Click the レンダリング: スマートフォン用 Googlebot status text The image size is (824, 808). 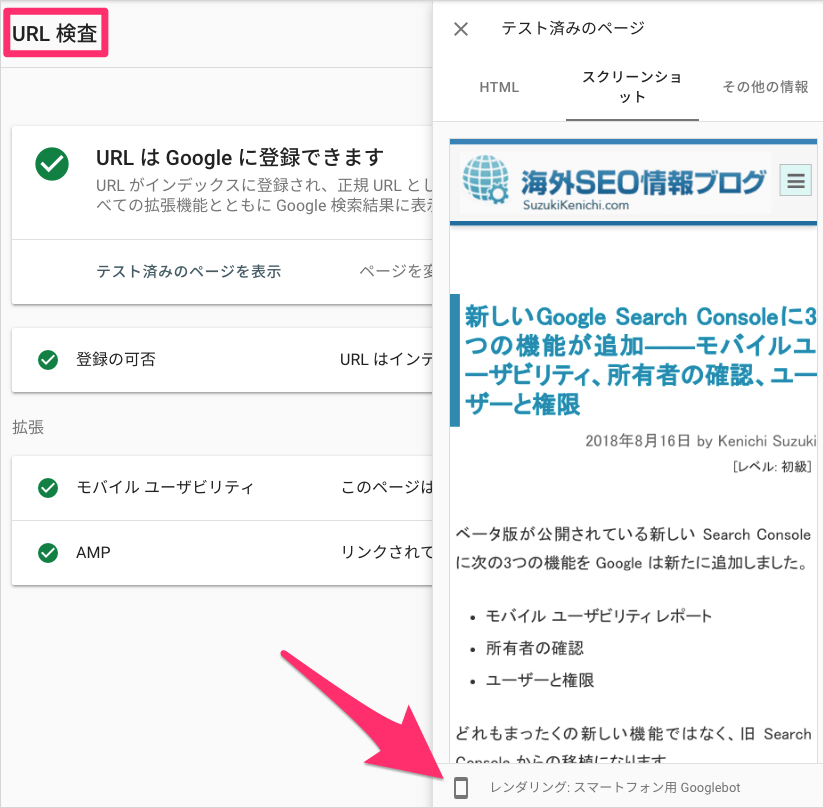pos(615,788)
